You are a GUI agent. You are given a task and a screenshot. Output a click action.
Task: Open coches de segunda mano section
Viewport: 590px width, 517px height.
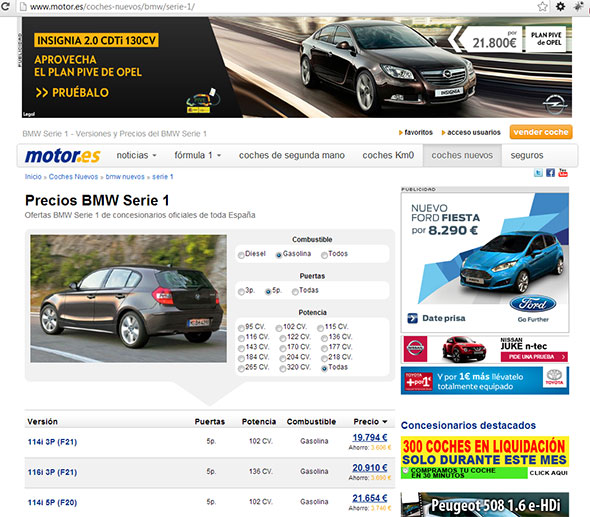coord(292,155)
